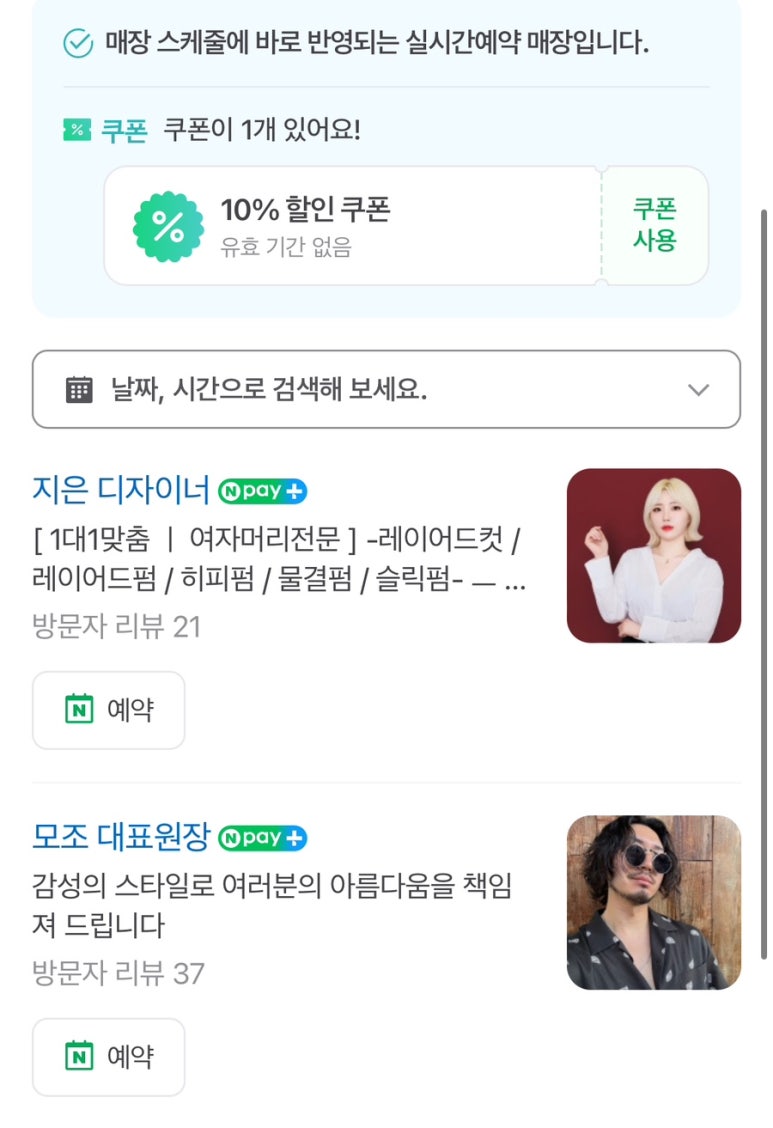
Task: Click the Npay plus badge beside 지은 디자이너
Action: 262,492
